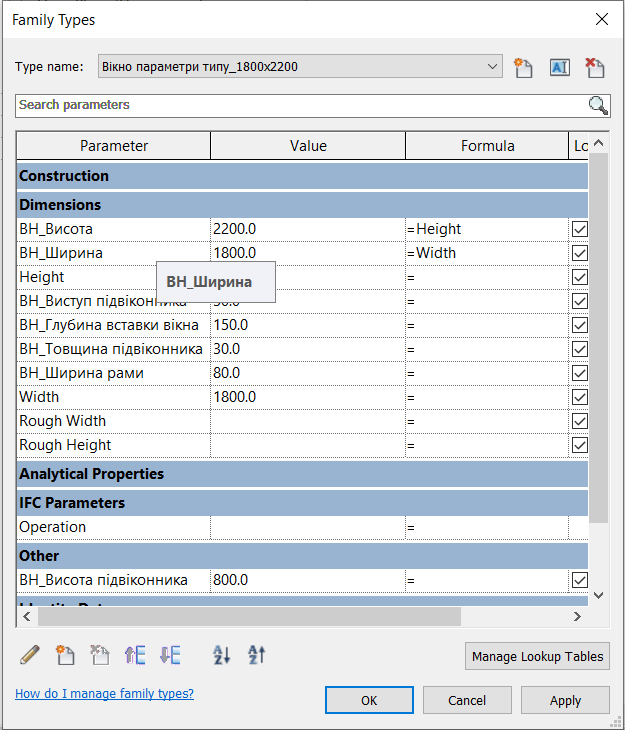625x730 pixels.
Task: Click the New Type icon
Action: (523, 67)
